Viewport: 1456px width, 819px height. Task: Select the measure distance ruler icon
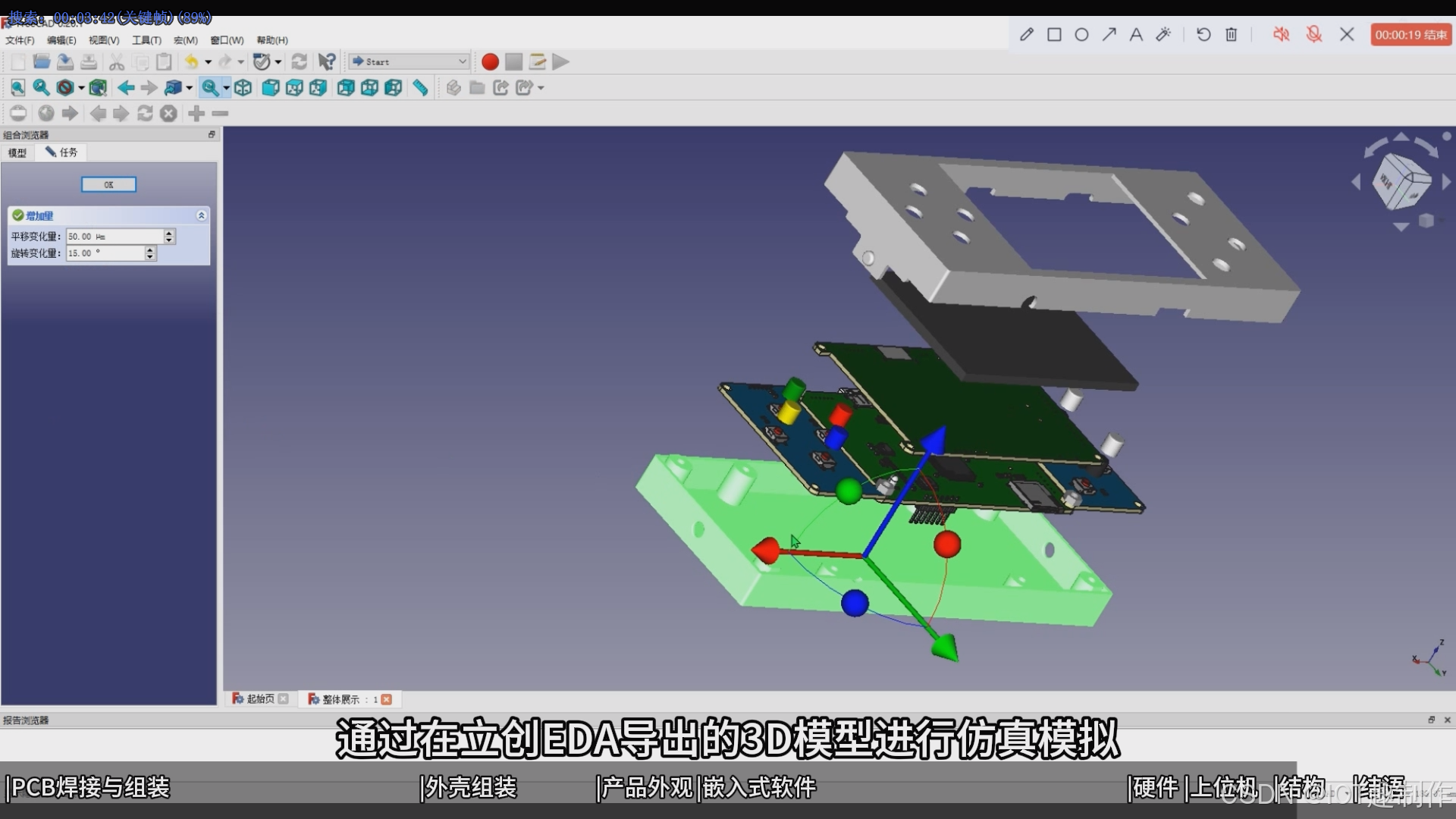[x=420, y=88]
